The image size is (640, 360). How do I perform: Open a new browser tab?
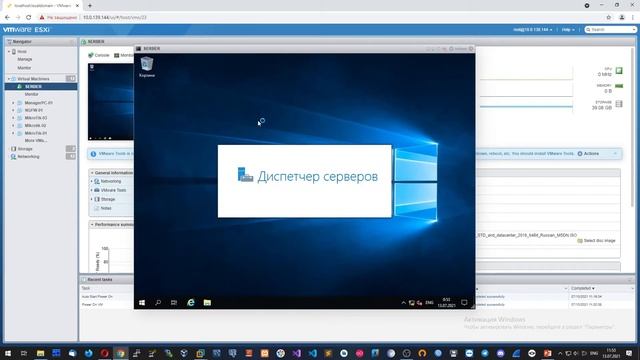pyautogui.click(x=90, y=6)
